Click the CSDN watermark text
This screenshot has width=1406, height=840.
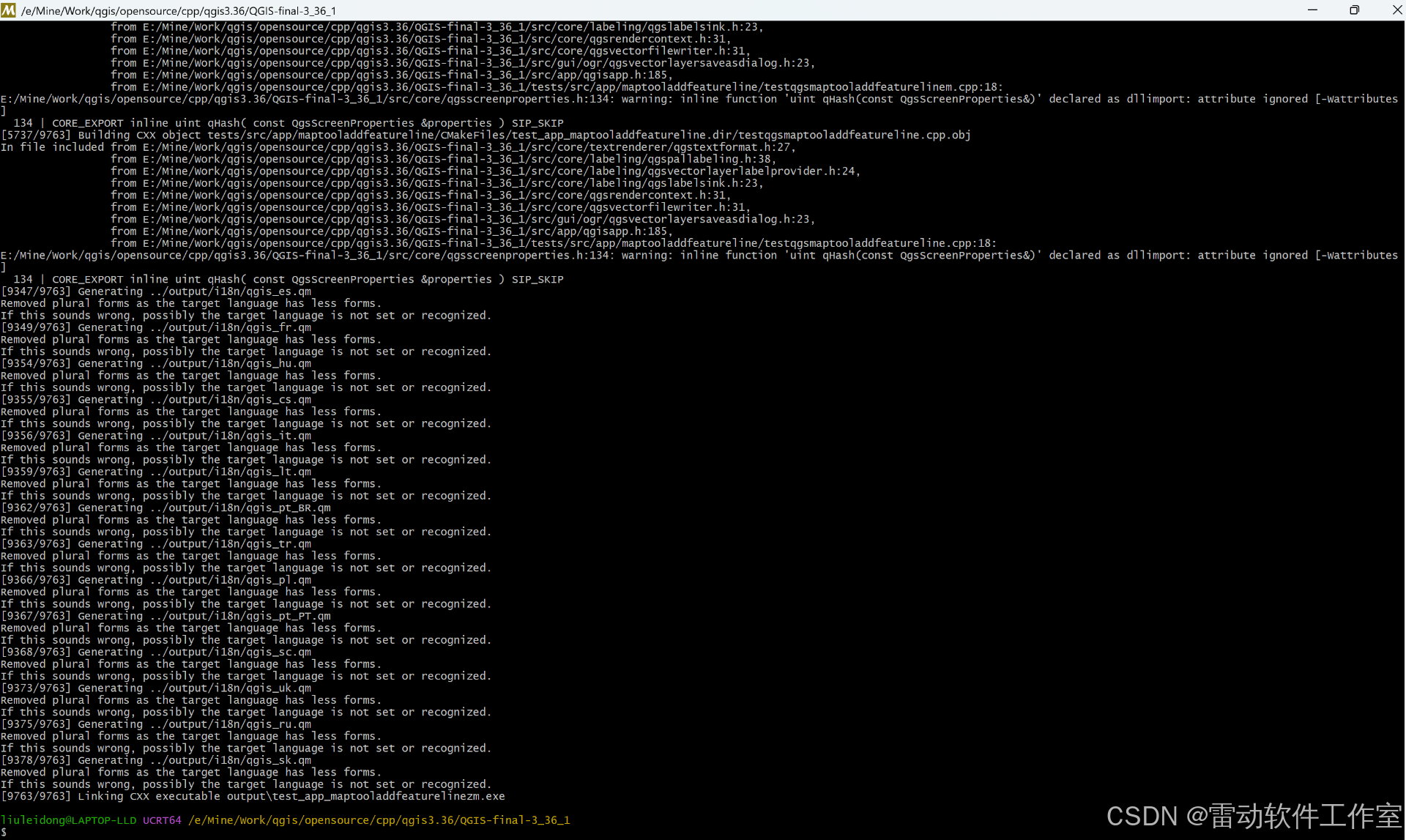tap(1253, 816)
